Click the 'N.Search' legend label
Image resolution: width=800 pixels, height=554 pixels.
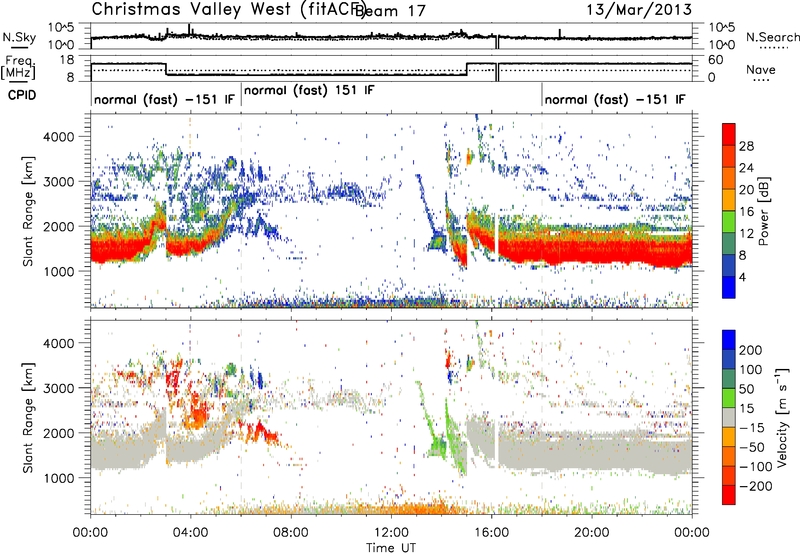tap(772, 37)
